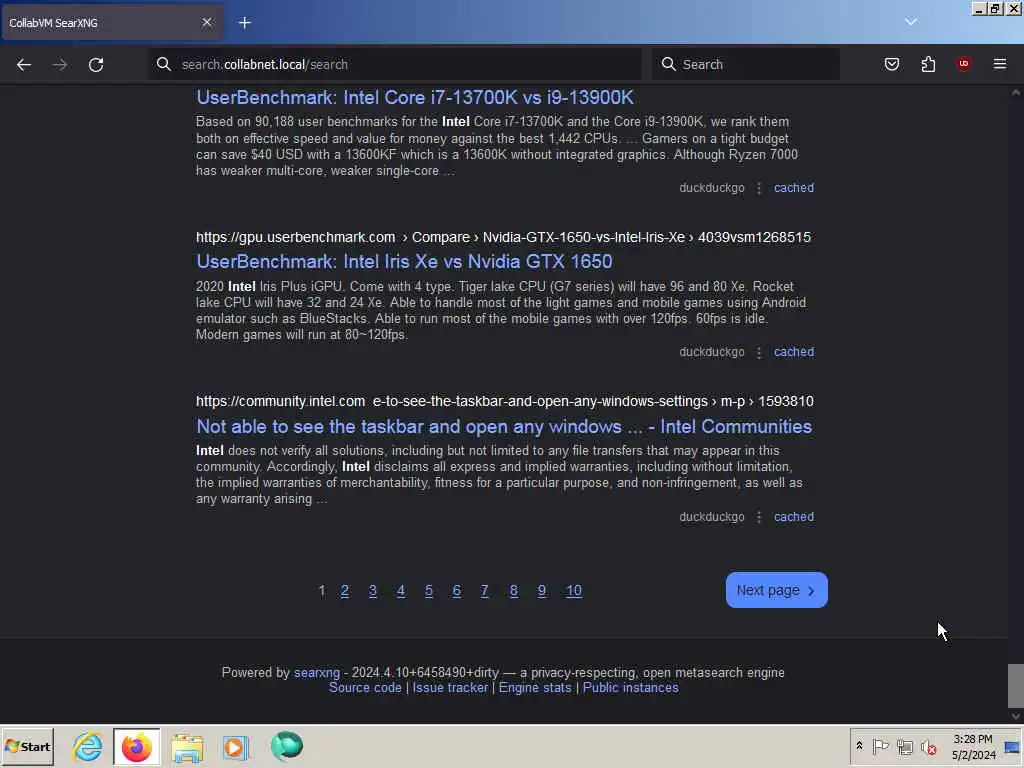
Task: Open the Firefox hamburger menu
Action: (999, 64)
